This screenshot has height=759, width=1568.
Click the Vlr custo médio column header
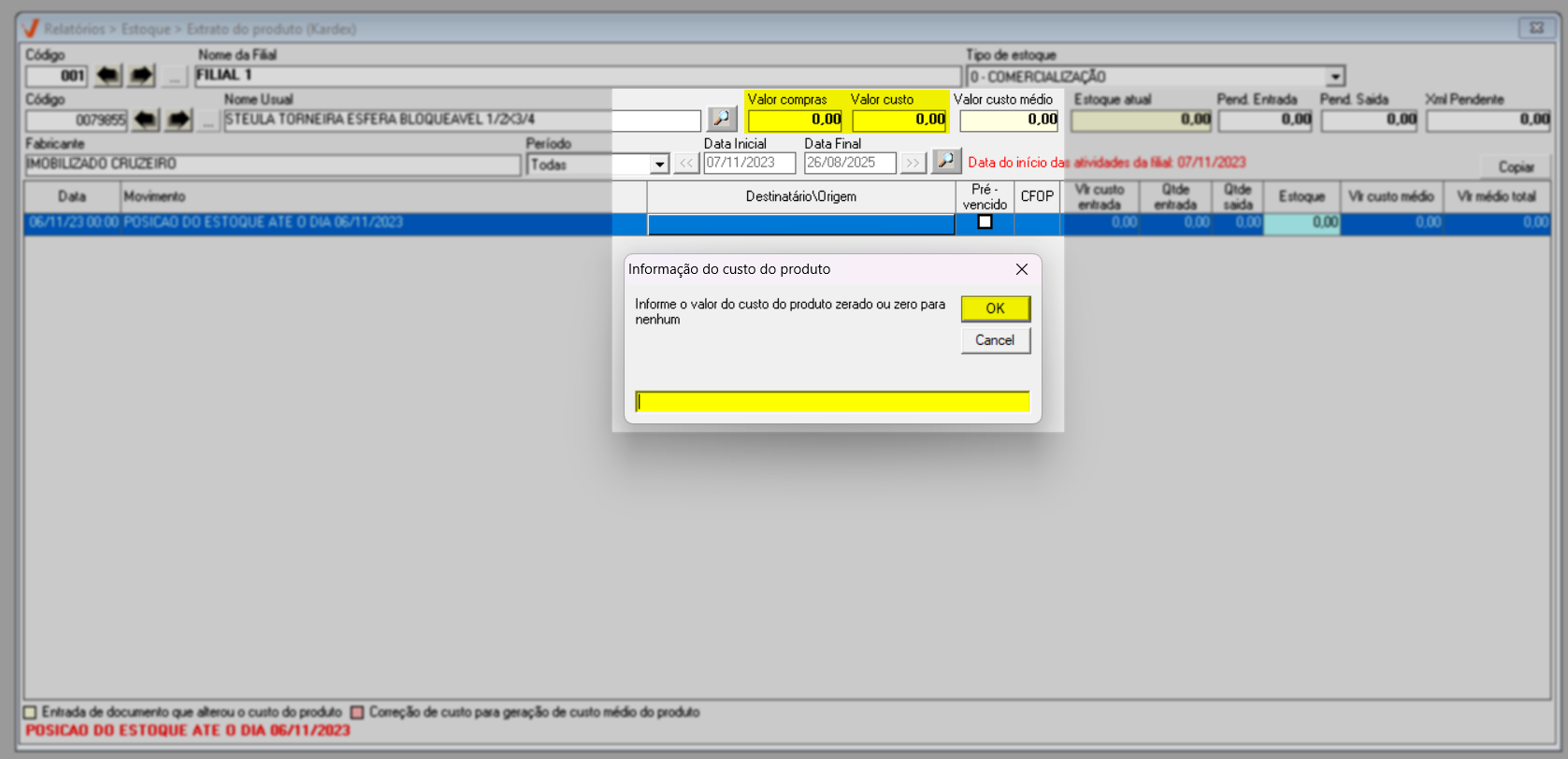pos(1391,196)
